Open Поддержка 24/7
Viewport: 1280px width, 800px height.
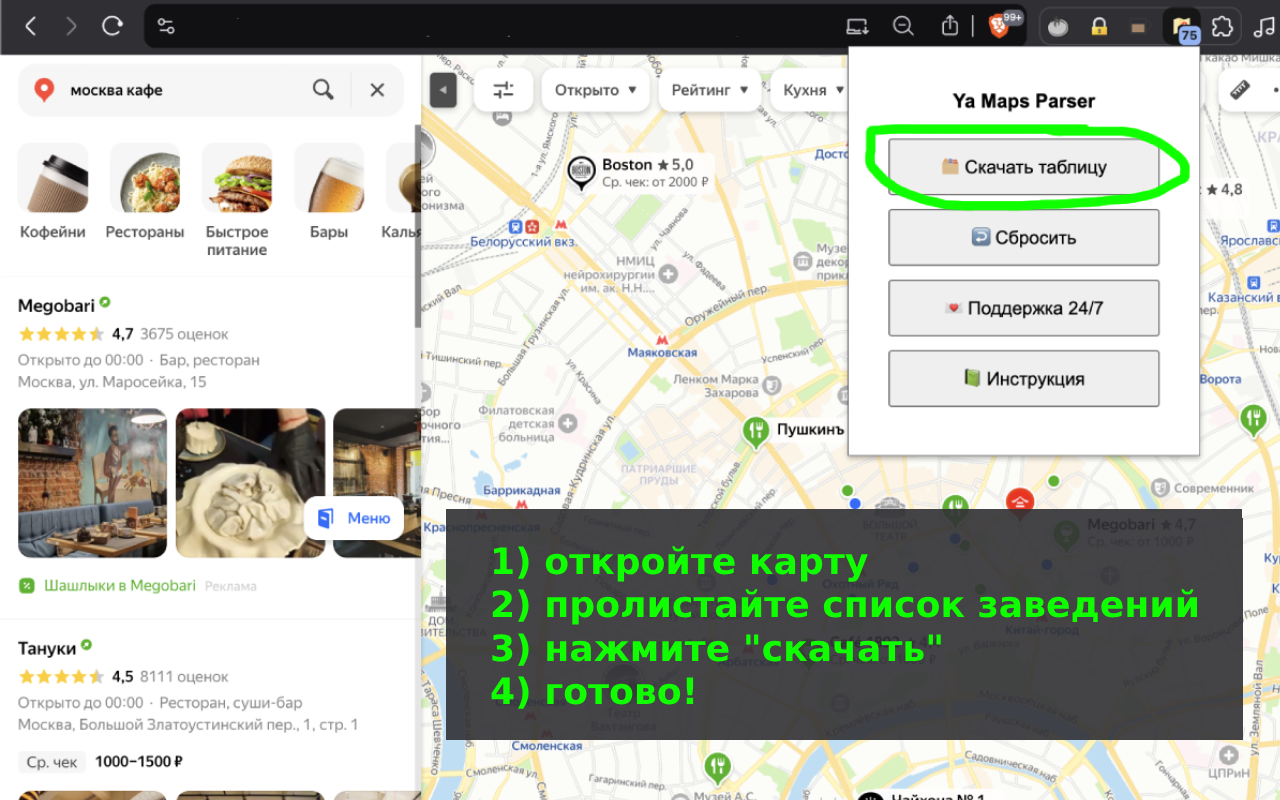1023,308
